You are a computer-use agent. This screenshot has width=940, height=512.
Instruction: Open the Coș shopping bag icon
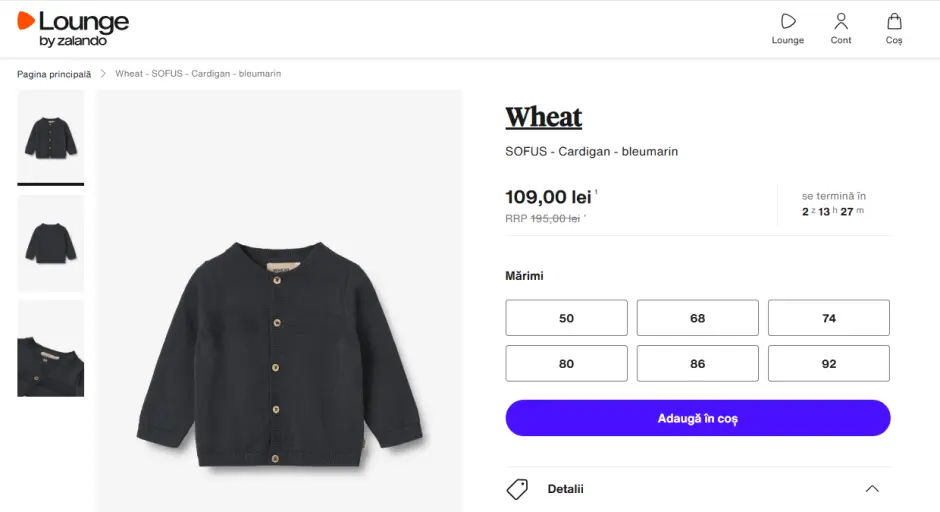point(894,22)
